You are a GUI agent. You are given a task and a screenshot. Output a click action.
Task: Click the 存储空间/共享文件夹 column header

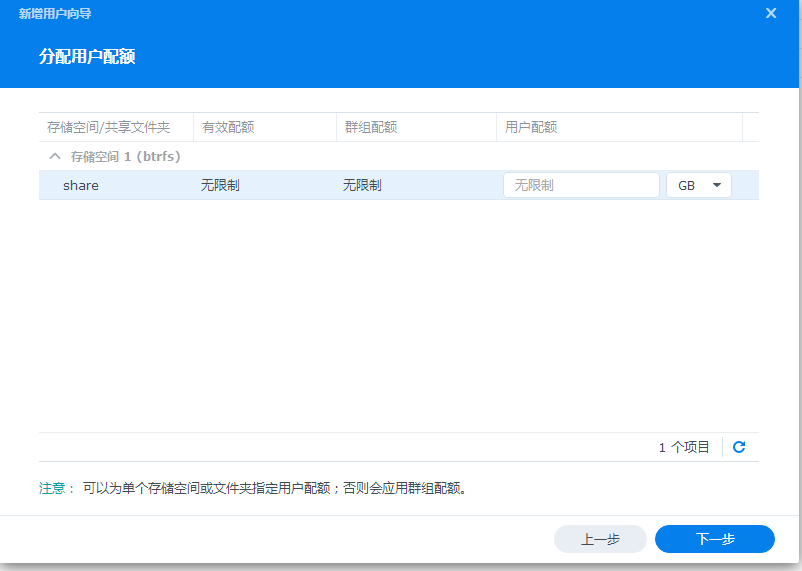click(109, 127)
